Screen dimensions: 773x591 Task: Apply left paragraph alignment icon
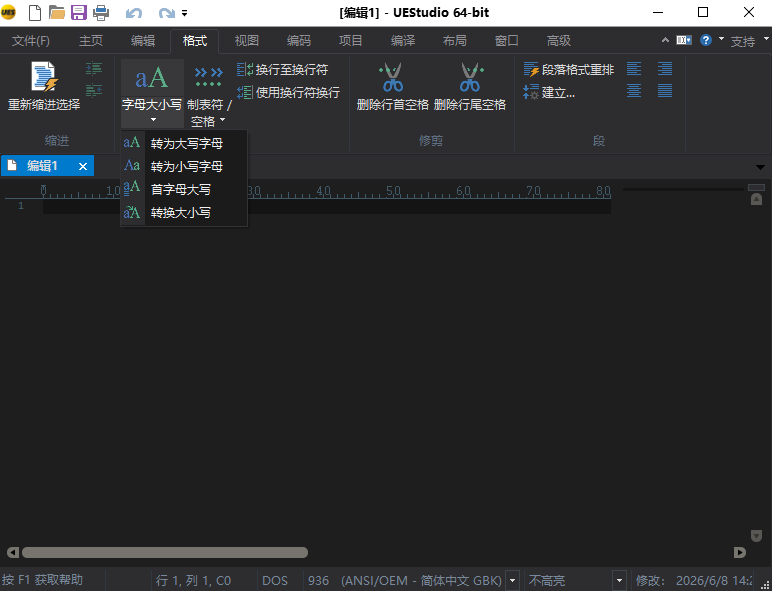click(x=634, y=69)
